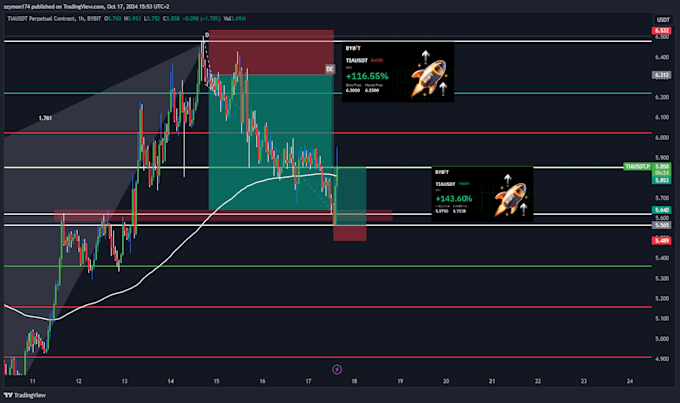Select the BE label on the short position
680x403 pixels.
(x=330, y=69)
